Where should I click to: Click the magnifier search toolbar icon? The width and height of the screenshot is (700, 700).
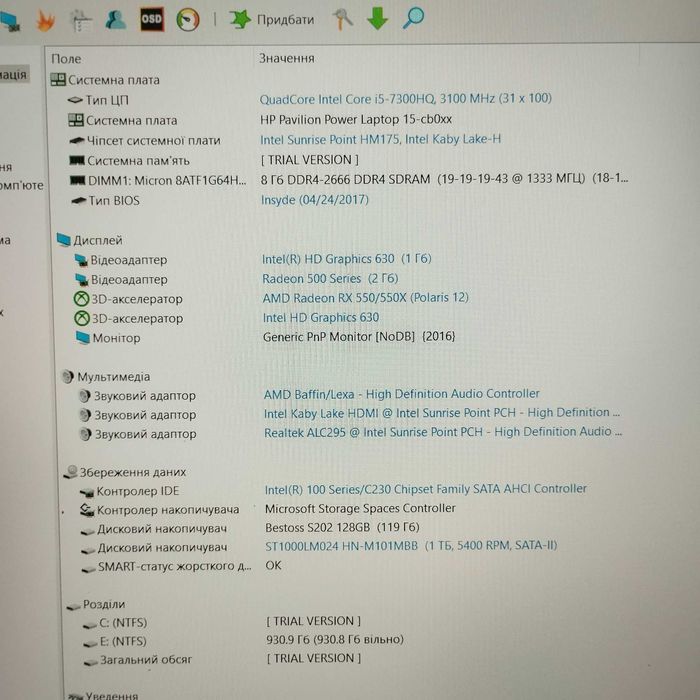point(413,19)
